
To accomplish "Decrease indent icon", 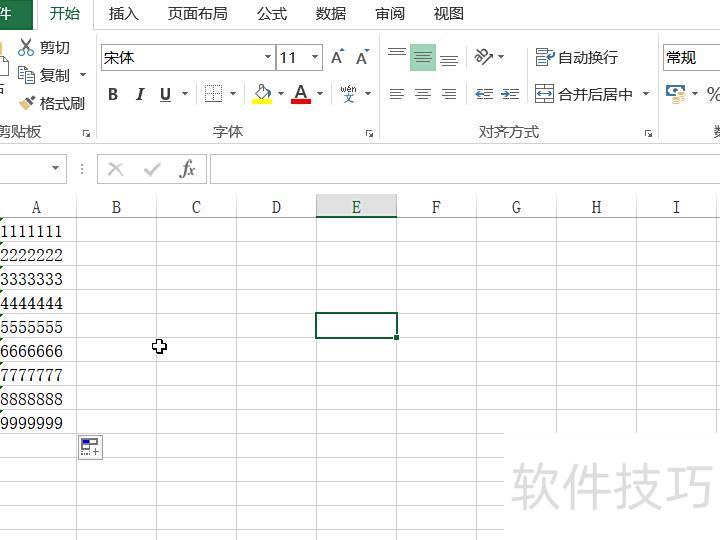I will (x=484, y=94).
